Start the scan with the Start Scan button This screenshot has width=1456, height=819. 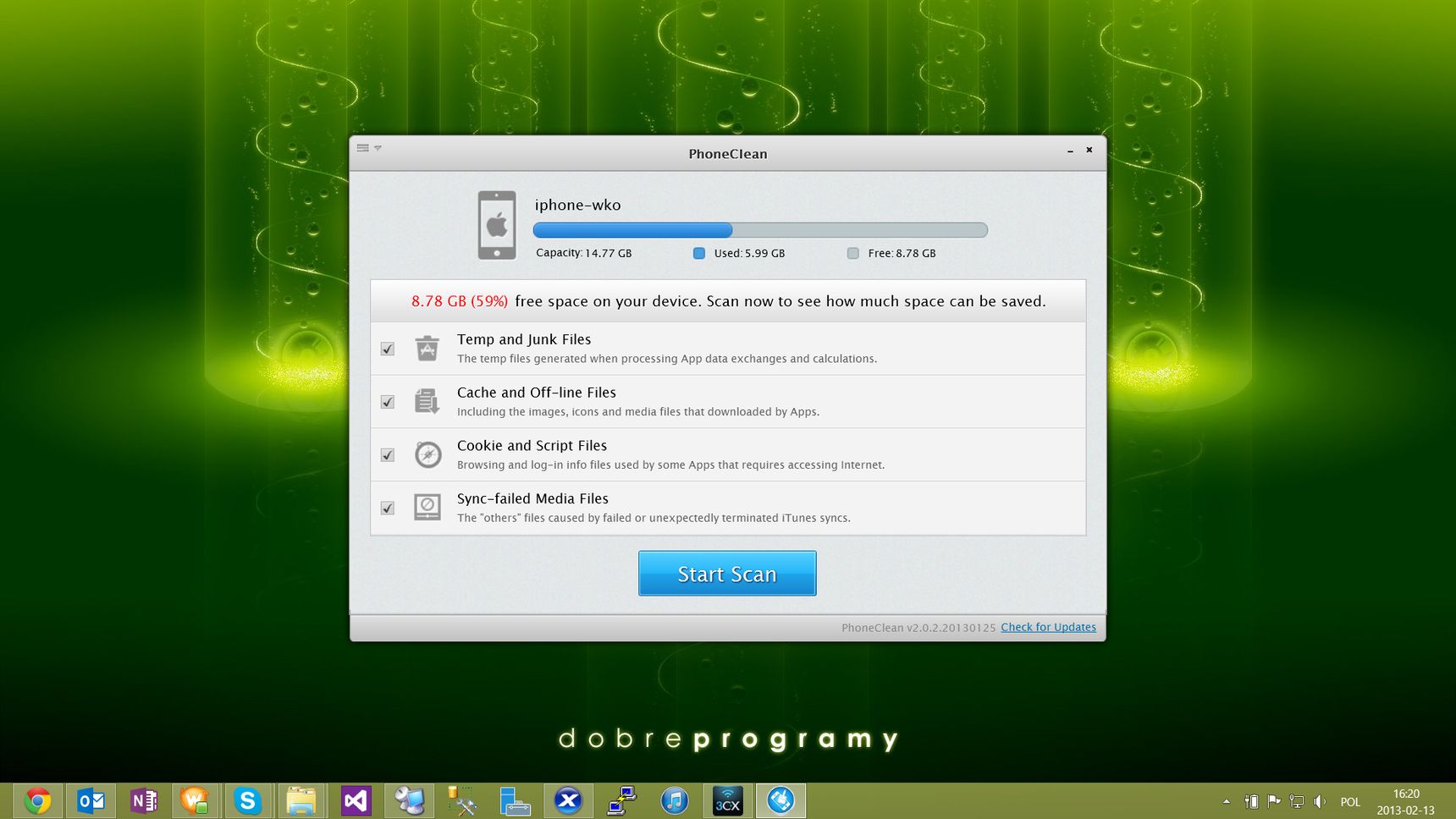click(x=727, y=574)
